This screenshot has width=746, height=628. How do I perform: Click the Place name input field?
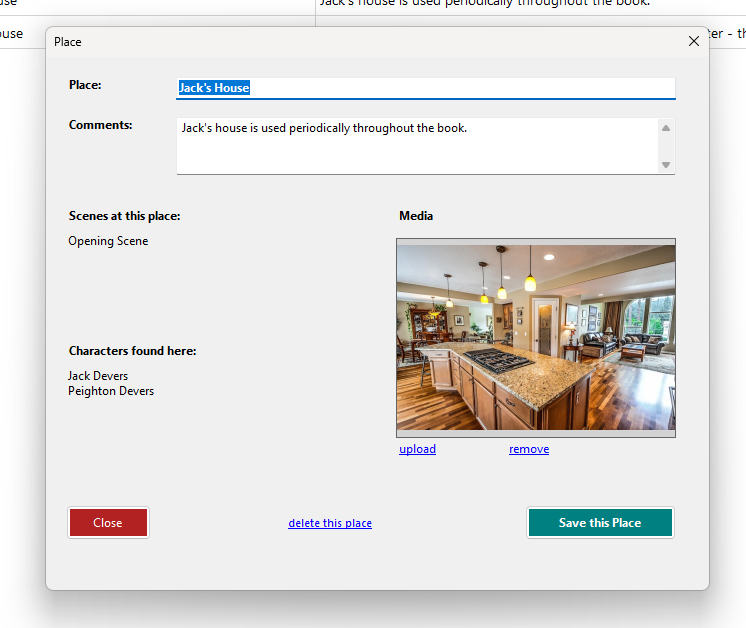[x=425, y=88]
